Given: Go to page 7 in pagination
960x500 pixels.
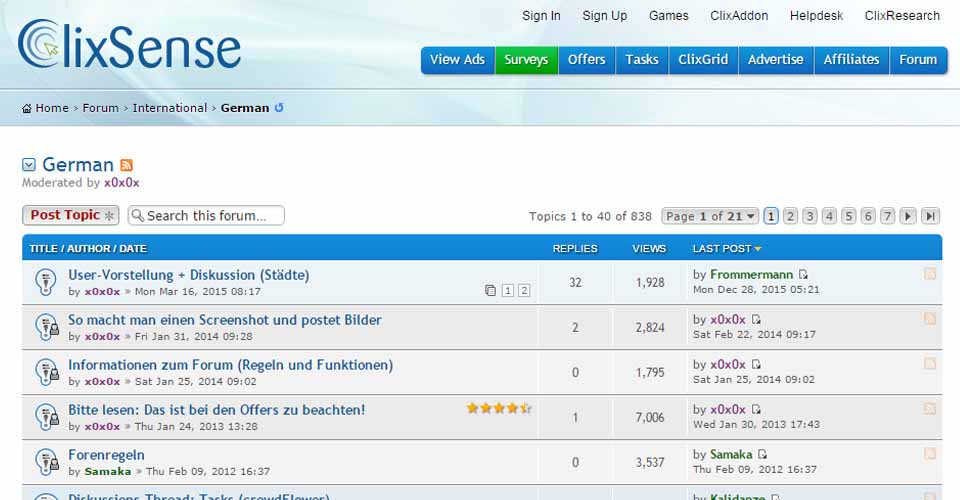Looking at the screenshot, I should click(x=887, y=216).
